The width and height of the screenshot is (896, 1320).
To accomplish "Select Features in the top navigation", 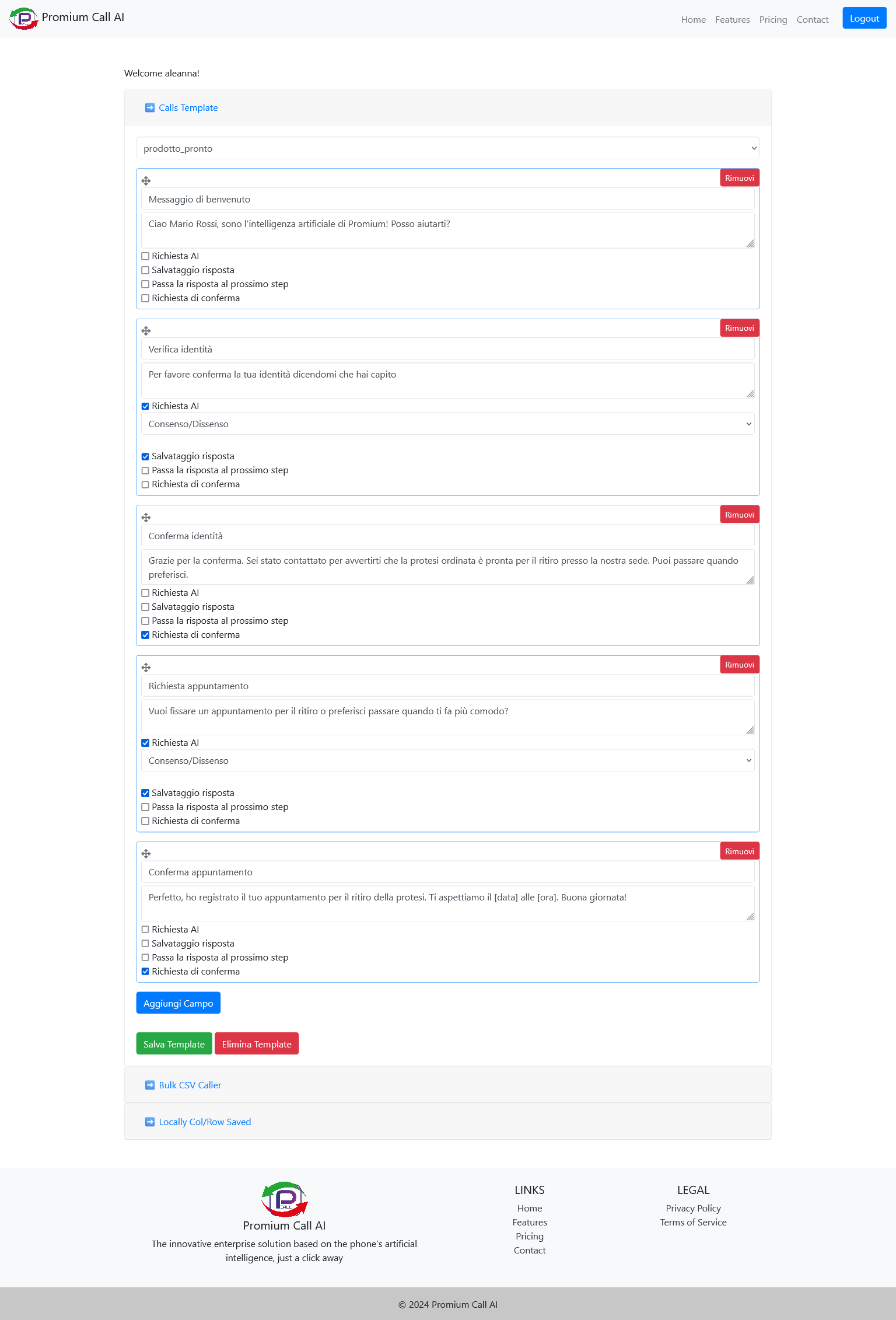I will tap(732, 19).
